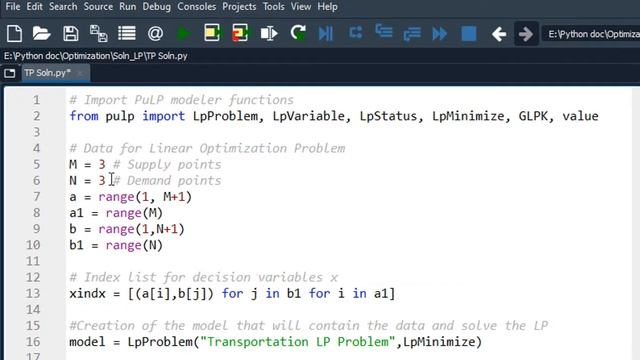Run cell and advance icon
Viewport: 640px width, 360px height.
click(x=240, y=33)
